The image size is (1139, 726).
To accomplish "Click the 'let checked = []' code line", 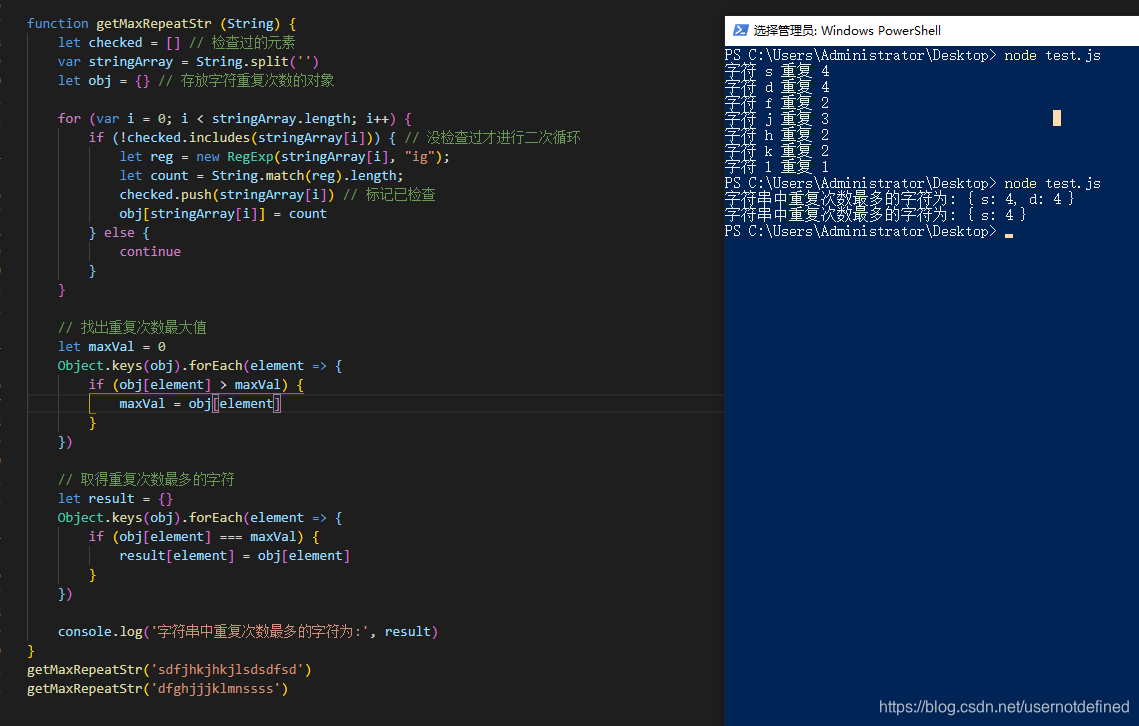I will point(177,42).
